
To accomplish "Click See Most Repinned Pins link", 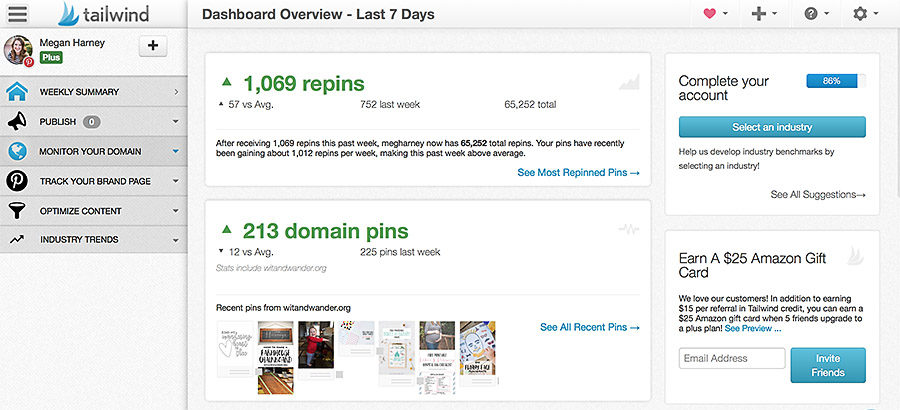I will 579,172.
